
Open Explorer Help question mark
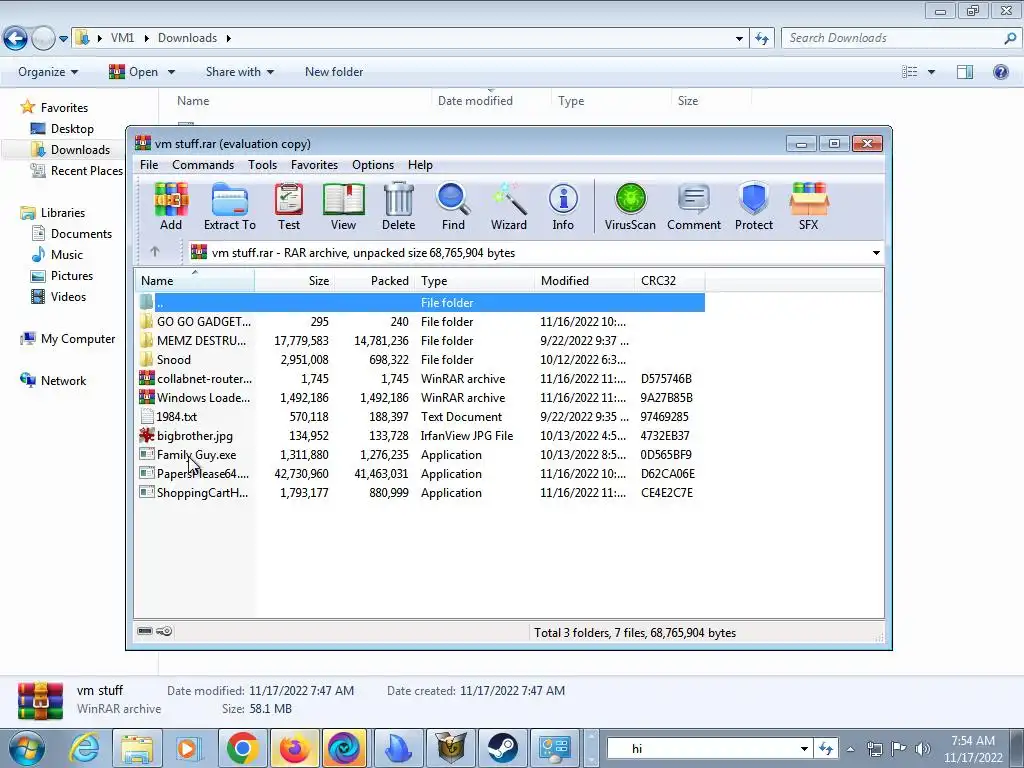(x=1000, y=72)
